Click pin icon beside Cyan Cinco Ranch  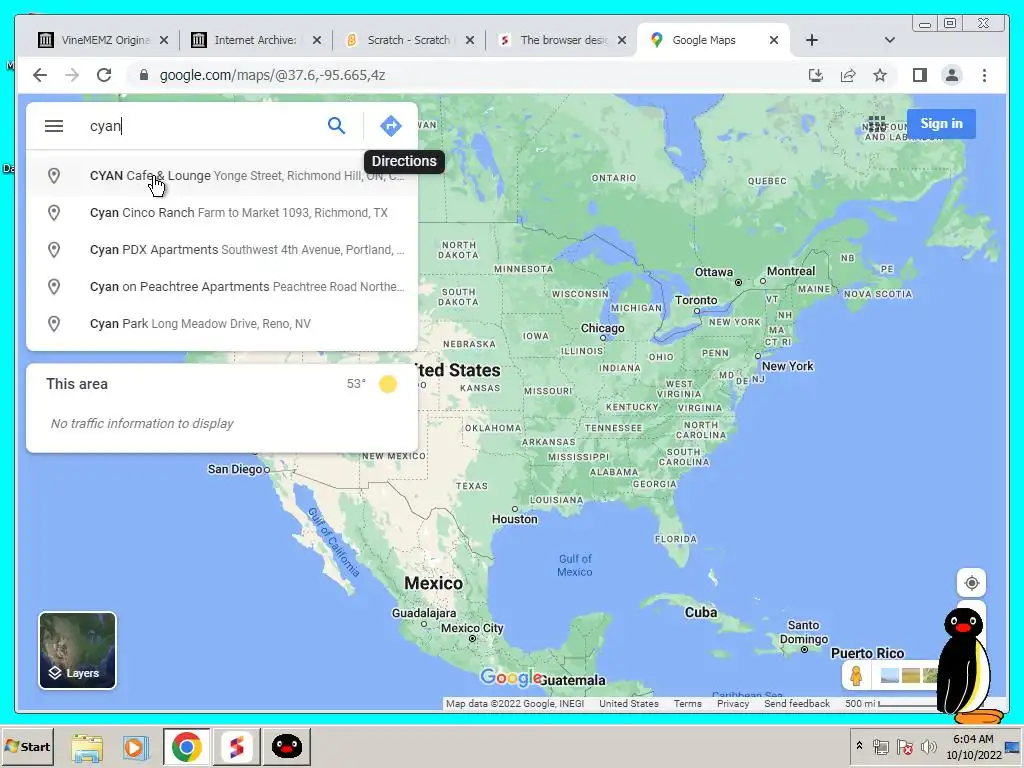point(54,213)
